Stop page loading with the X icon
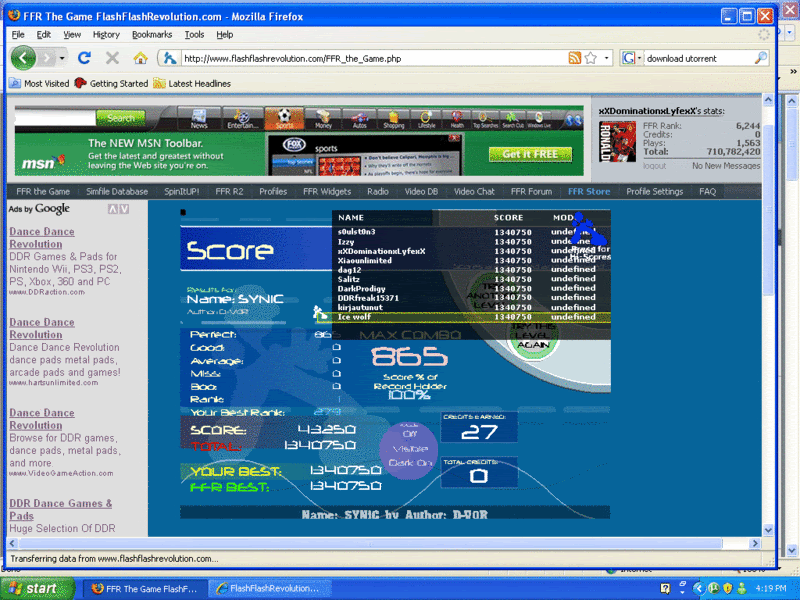 click(112, 58)
